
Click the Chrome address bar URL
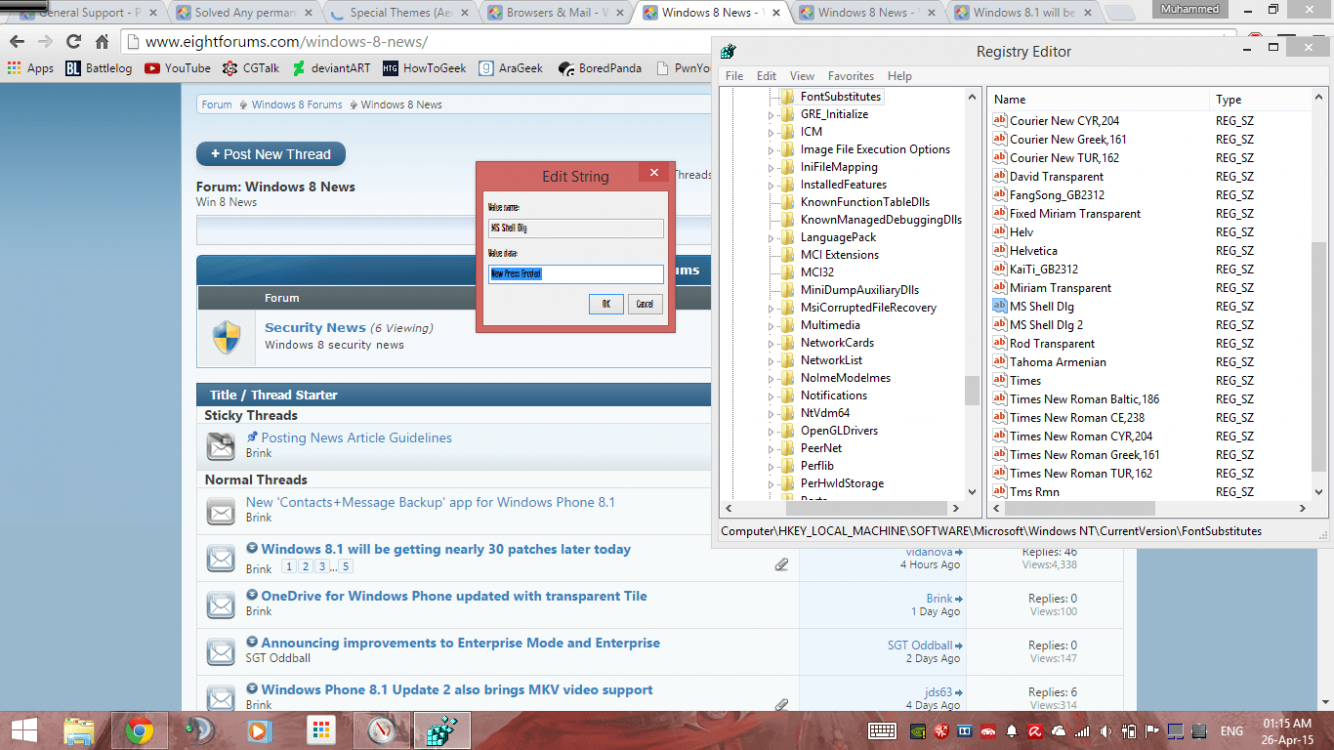[x=286, y=42]
